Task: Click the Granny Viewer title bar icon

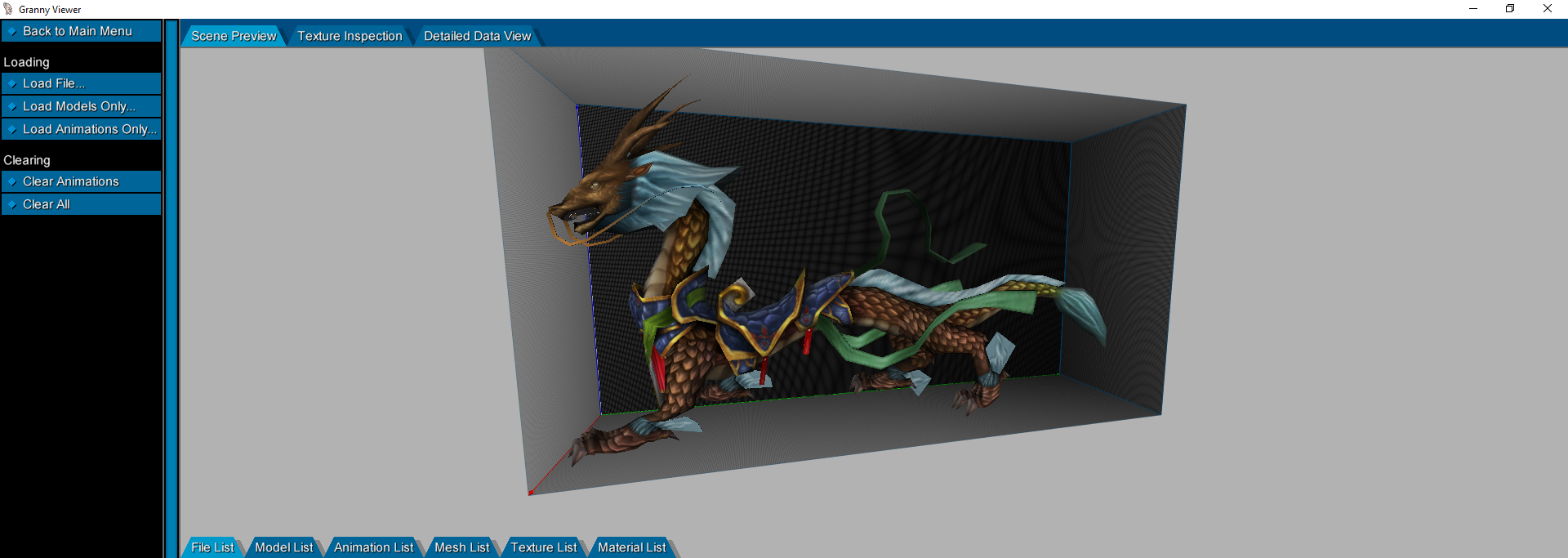Action: pos(8,9)
